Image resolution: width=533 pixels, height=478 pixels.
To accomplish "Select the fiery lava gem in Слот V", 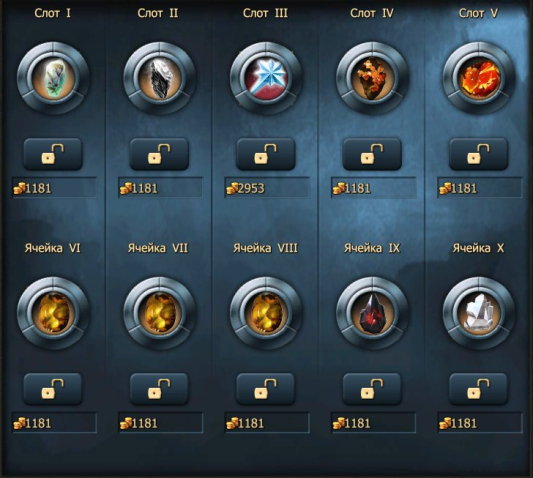I will click(x=479, y=78).
